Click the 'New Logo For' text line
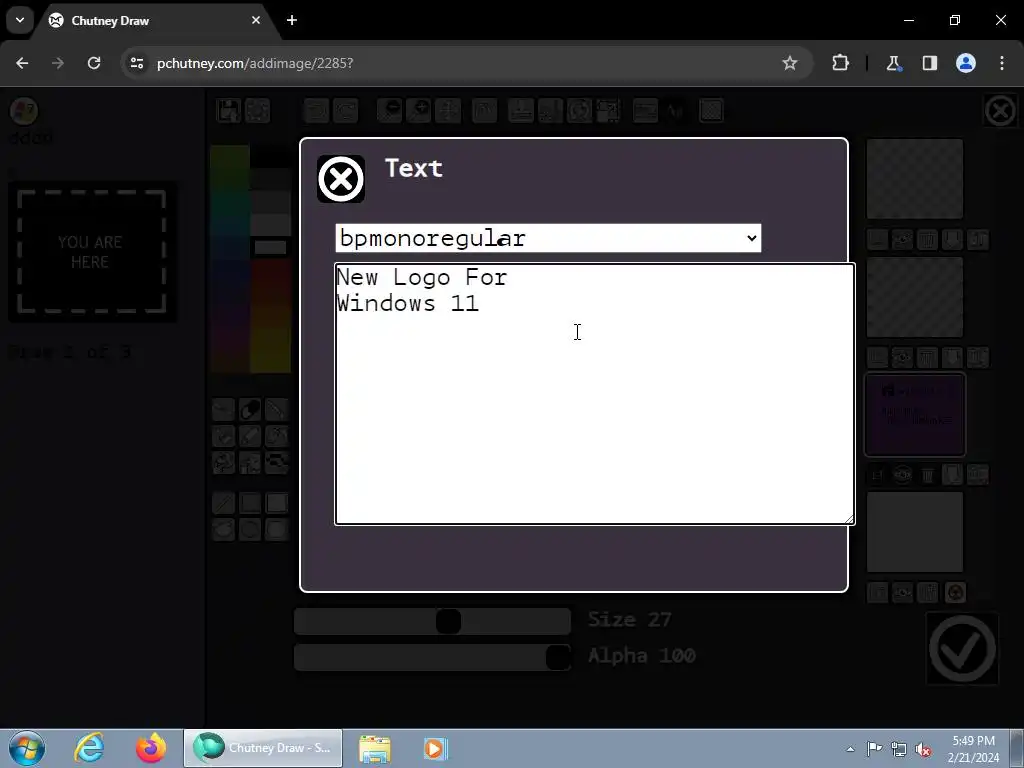 coord(422,278)
